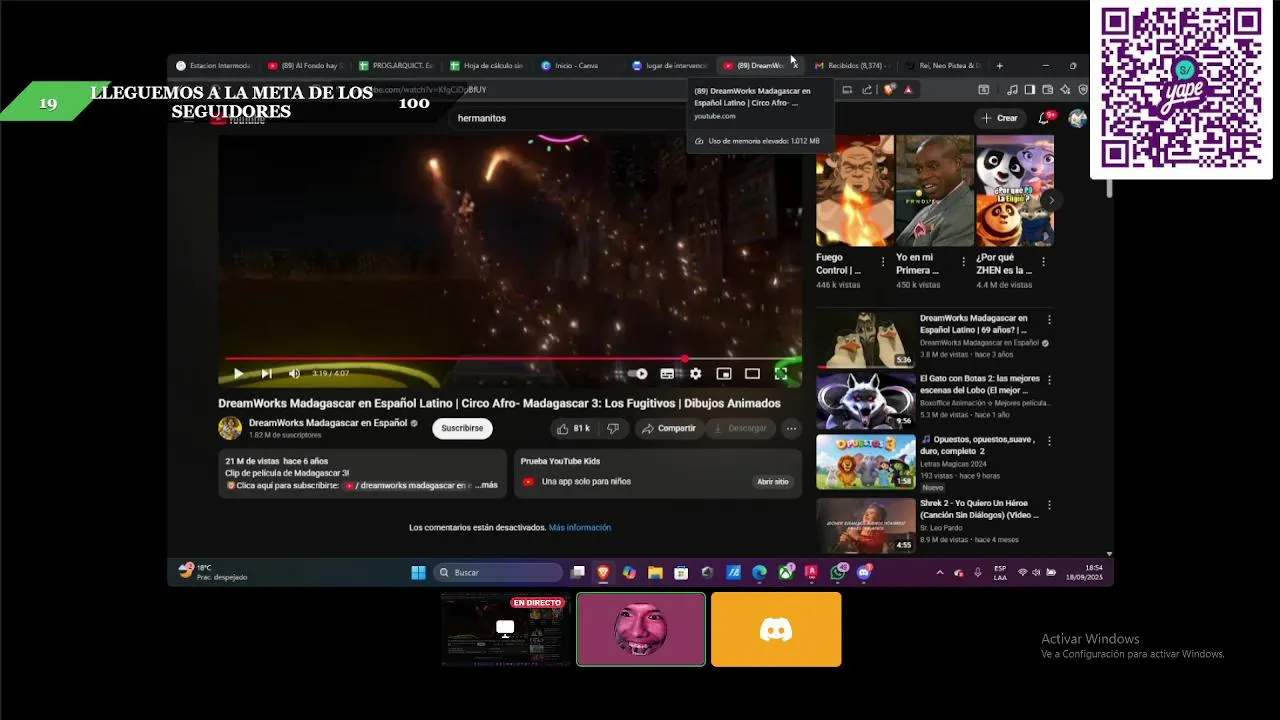The image size is (1280, 720).
Task: Follow the Más información comments link
Action: coord(580,527)
